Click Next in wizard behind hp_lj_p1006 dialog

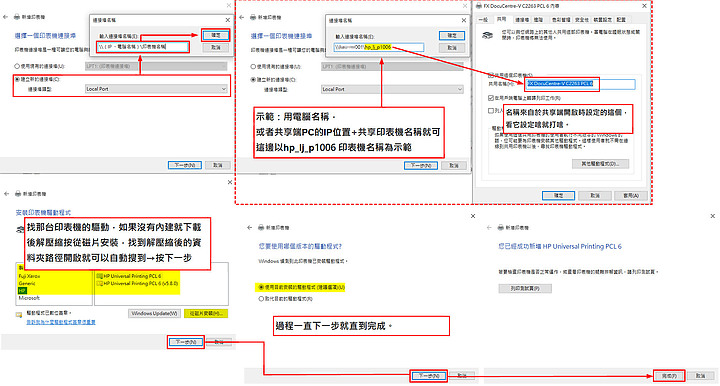tap(421, 165)
